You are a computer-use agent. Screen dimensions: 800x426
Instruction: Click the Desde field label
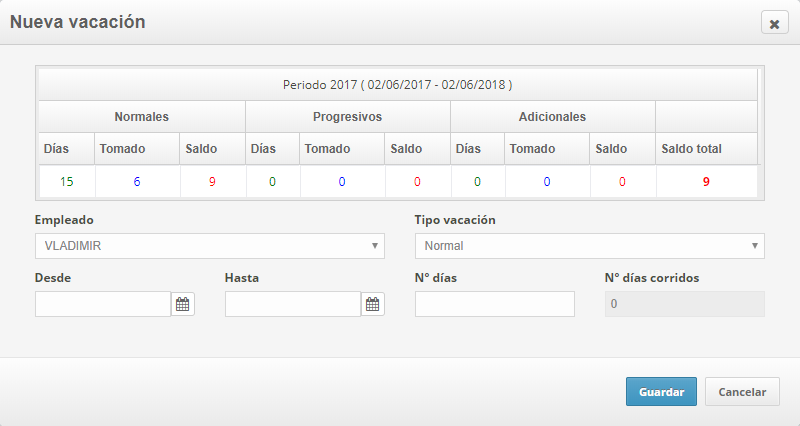[53, 278]
